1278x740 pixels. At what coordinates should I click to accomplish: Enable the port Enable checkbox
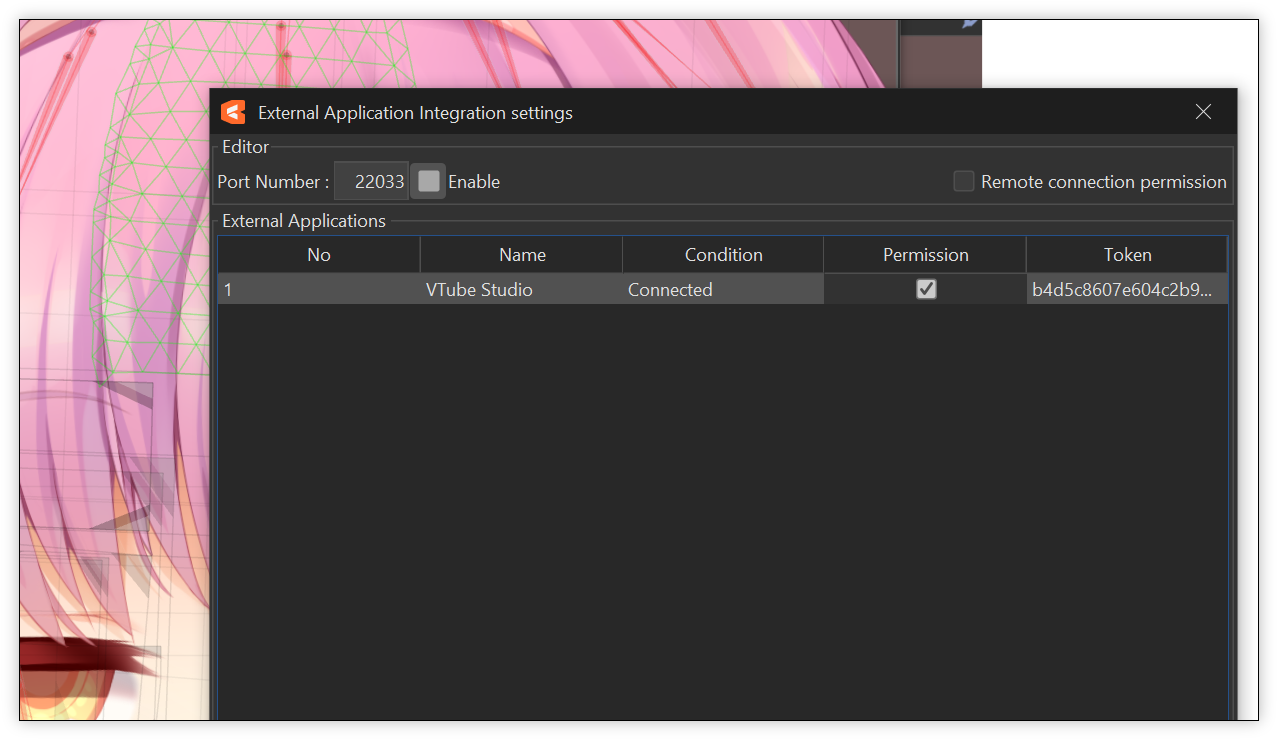coord(428,181)
